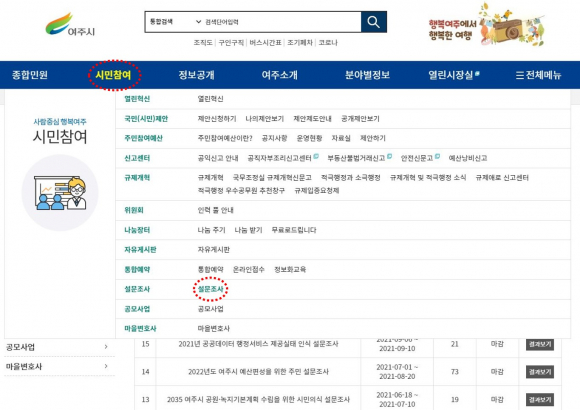This screenshot has height=410, width=580.
Task: Select 정보공개 in main navigation
Action: (196, 75)
